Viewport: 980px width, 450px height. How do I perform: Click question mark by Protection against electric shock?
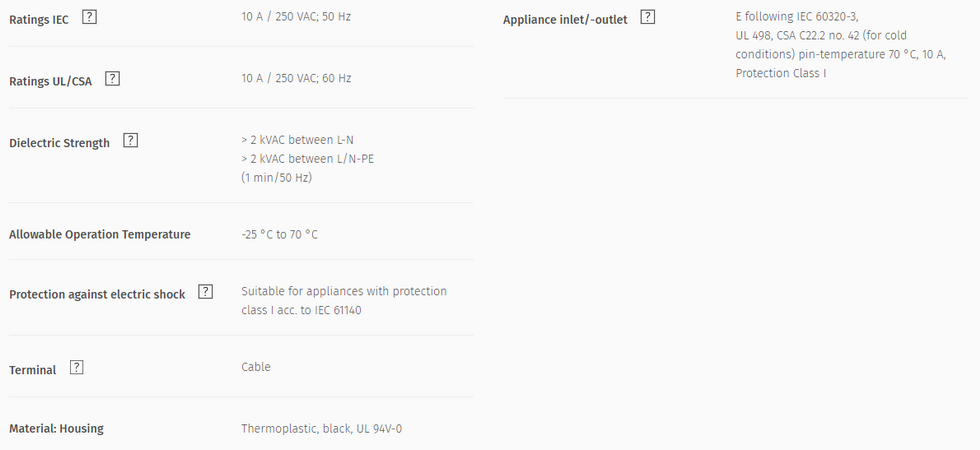tap(206, 292)
